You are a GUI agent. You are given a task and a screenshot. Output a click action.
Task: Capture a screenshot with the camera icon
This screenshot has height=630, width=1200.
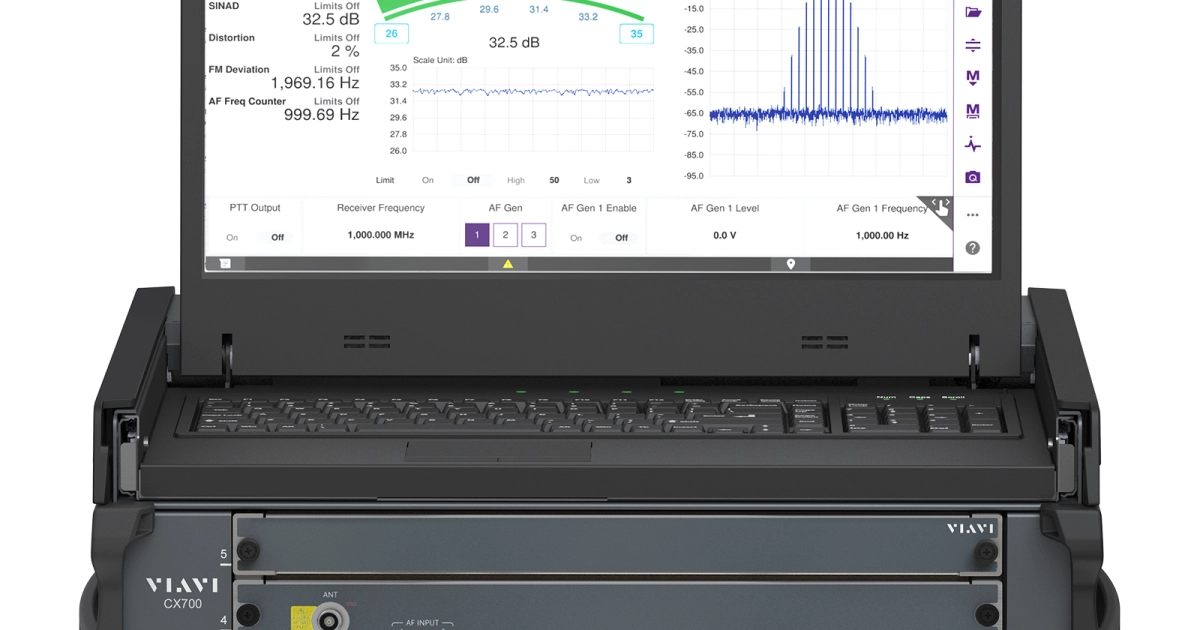(975, 175)
